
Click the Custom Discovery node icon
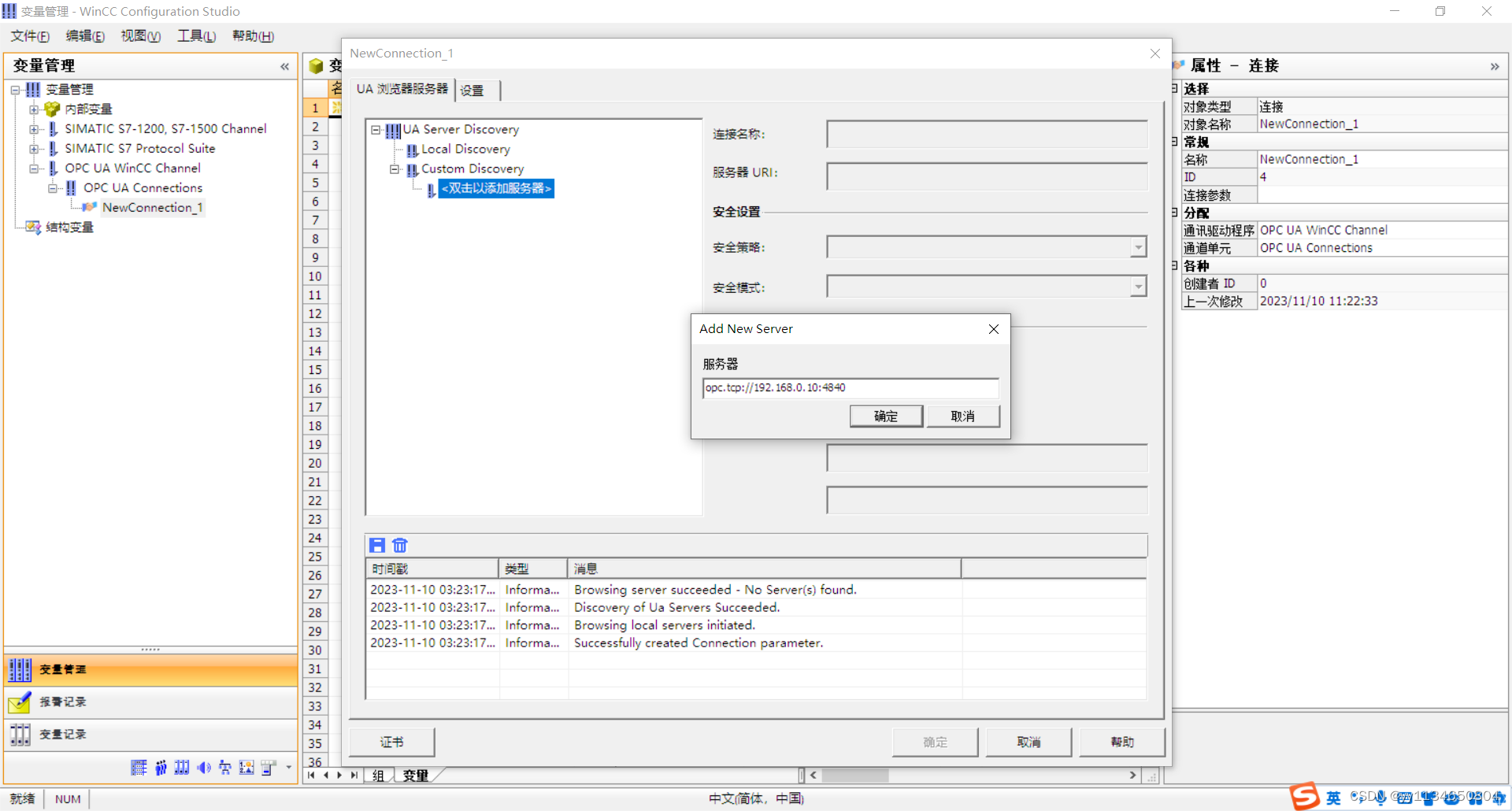[412, 169]
